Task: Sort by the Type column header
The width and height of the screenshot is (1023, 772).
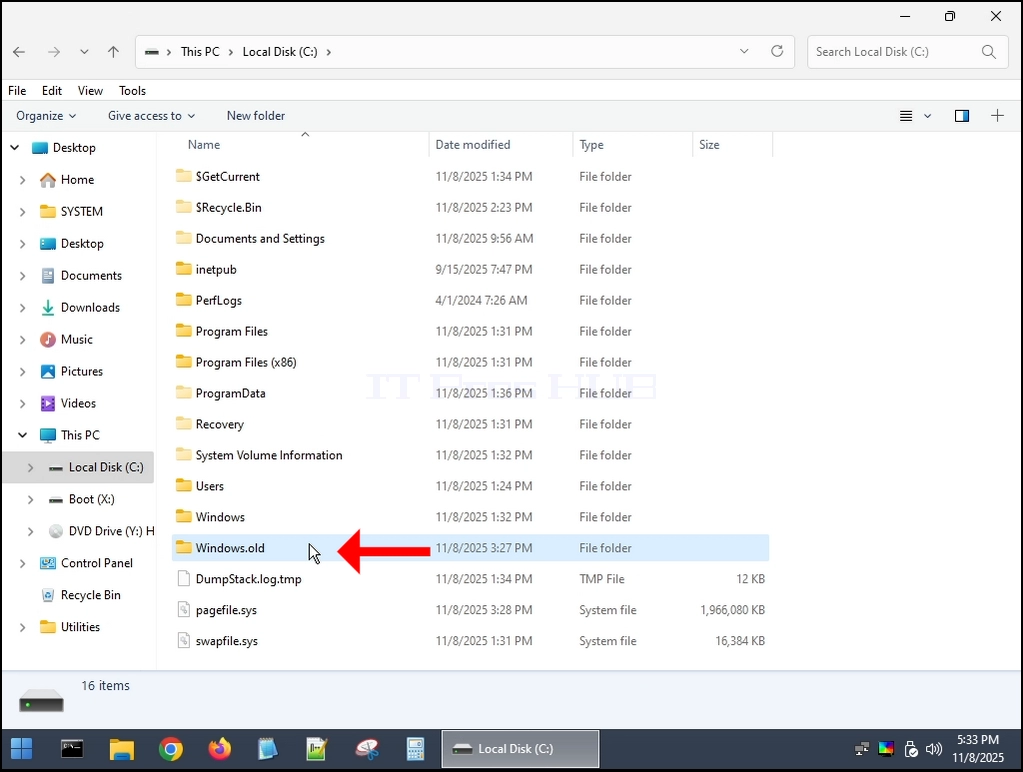Action: coord(591,145)
